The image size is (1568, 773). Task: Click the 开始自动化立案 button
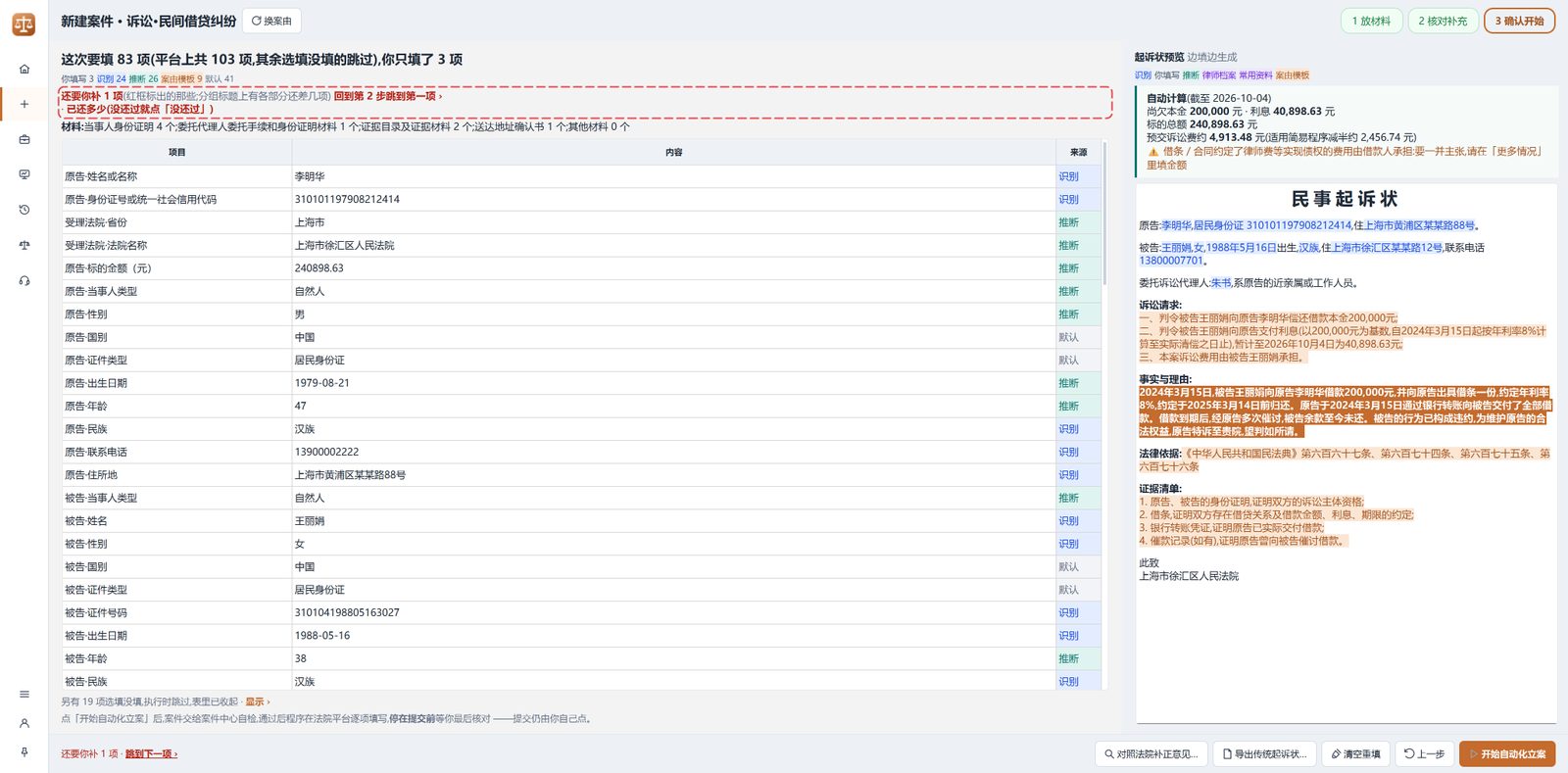click(1507, 753)
